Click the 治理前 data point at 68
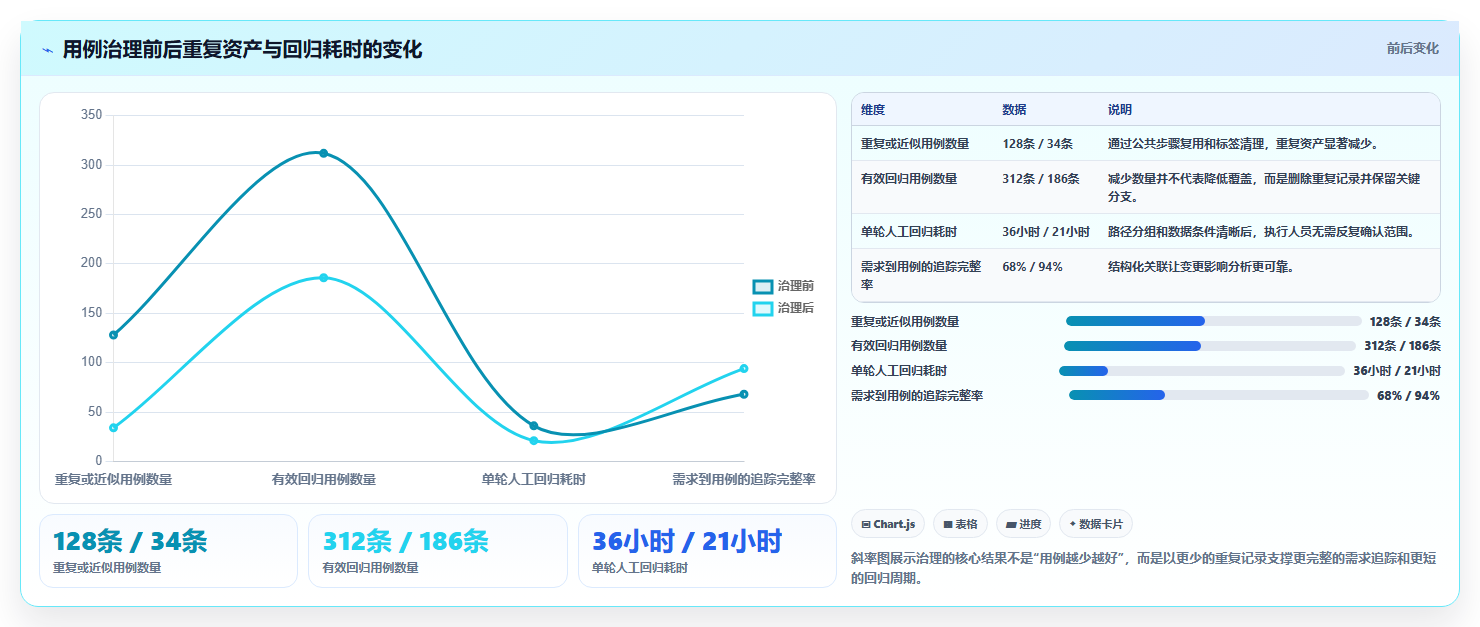 tap(744, 394)
